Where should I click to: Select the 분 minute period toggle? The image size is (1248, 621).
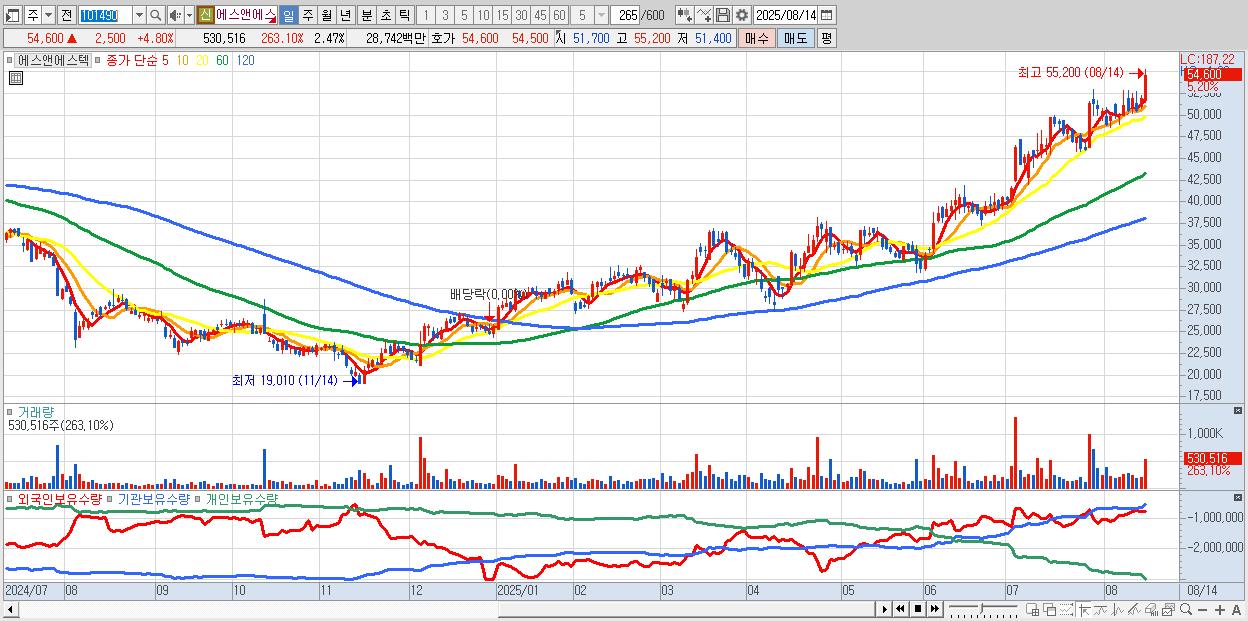click(x=366, y=15)
